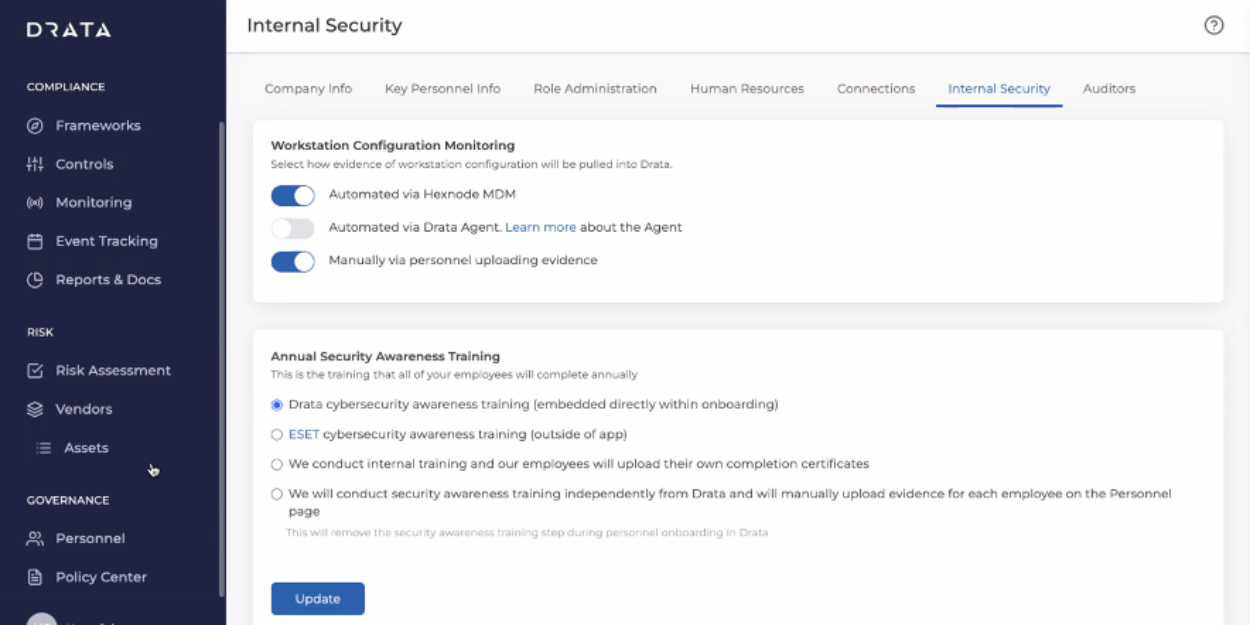
Task: Open the ESET link
Action: point(303,435)
